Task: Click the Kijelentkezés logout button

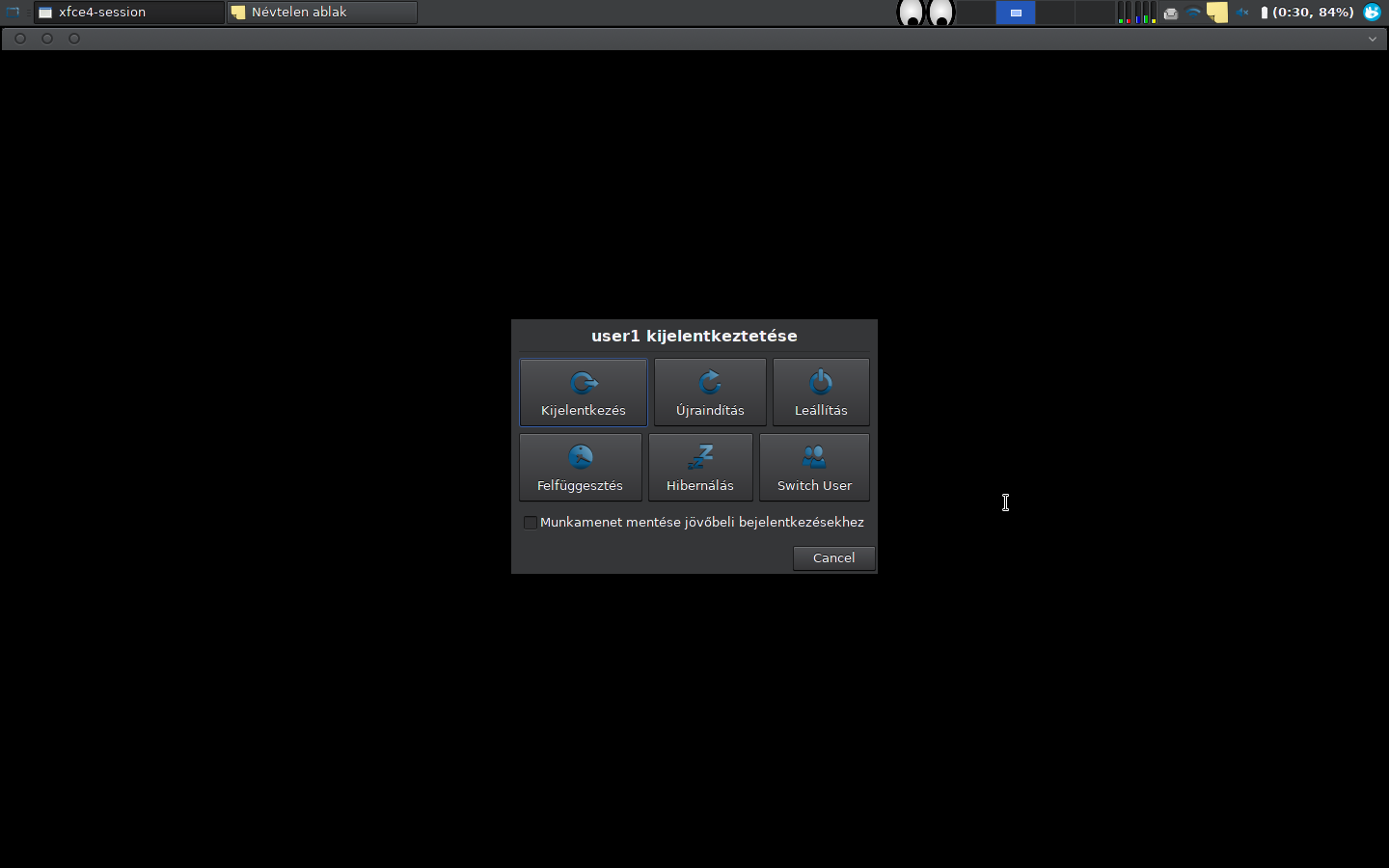Action: [x=583, y=393]
